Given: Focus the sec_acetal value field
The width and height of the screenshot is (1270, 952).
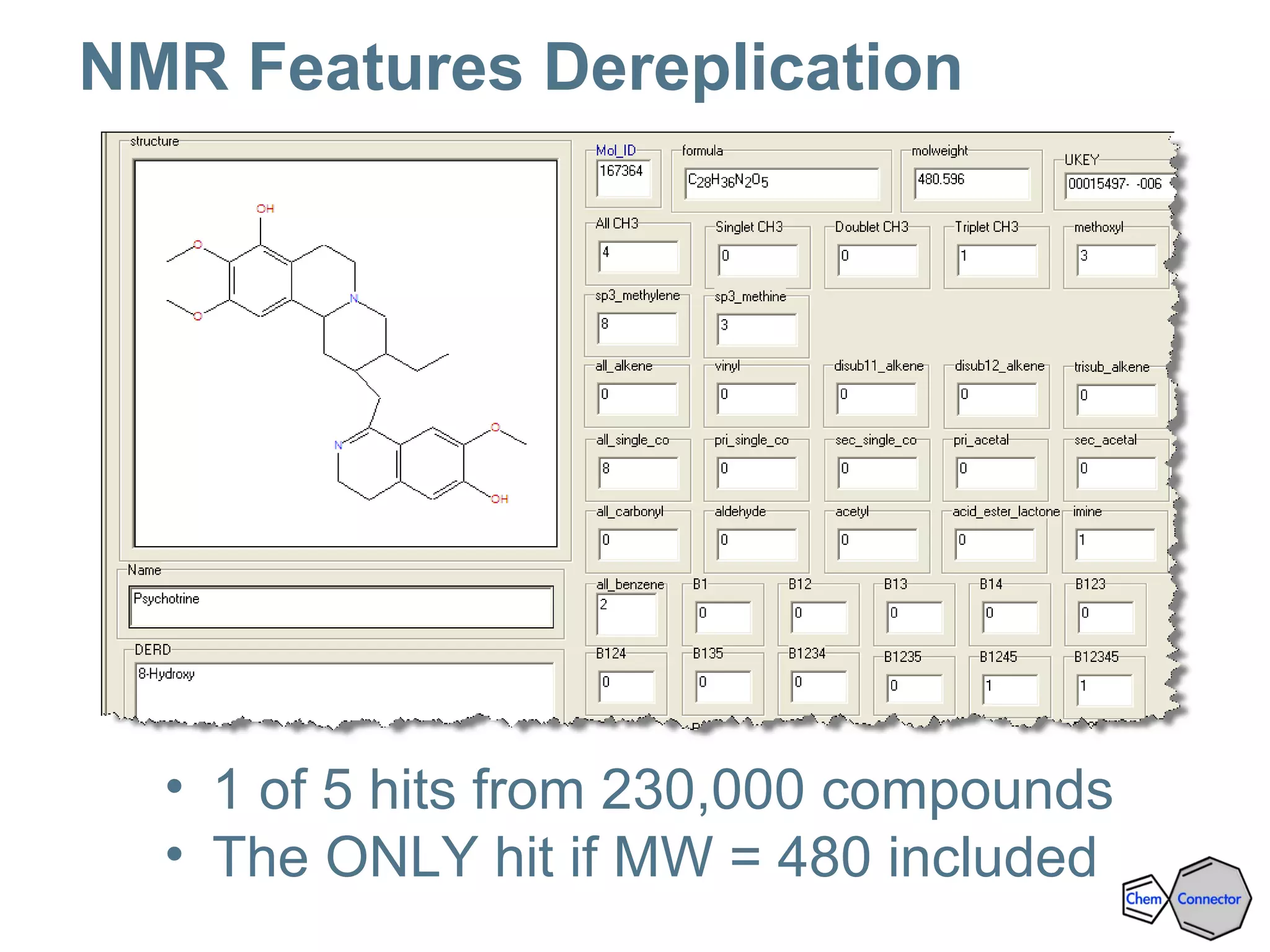Looking at the screenshot, I should point(1116,472).
